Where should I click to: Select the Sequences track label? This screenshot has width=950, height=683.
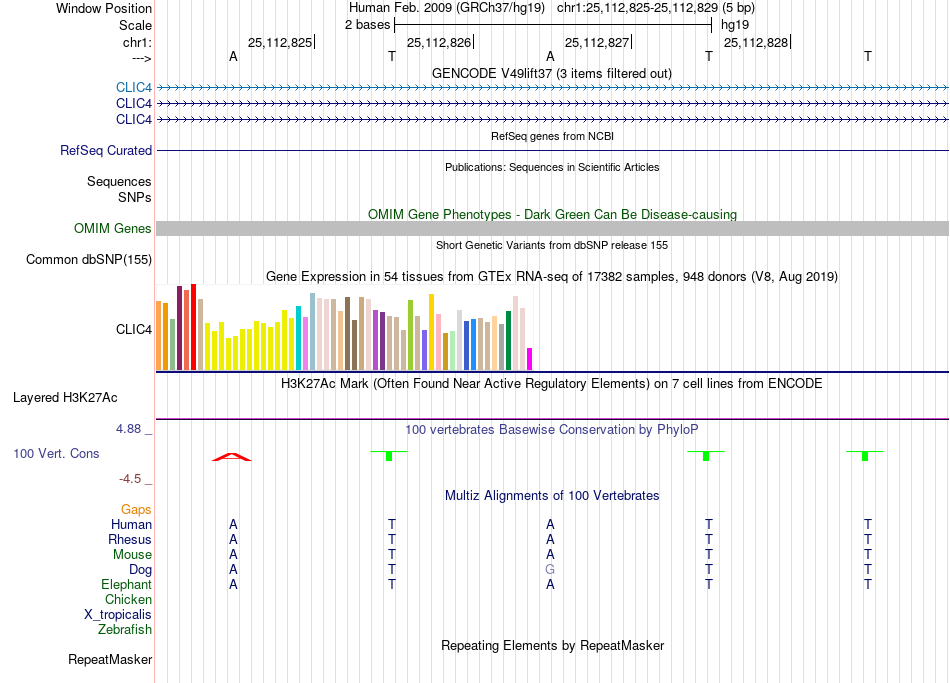[119, 181]
